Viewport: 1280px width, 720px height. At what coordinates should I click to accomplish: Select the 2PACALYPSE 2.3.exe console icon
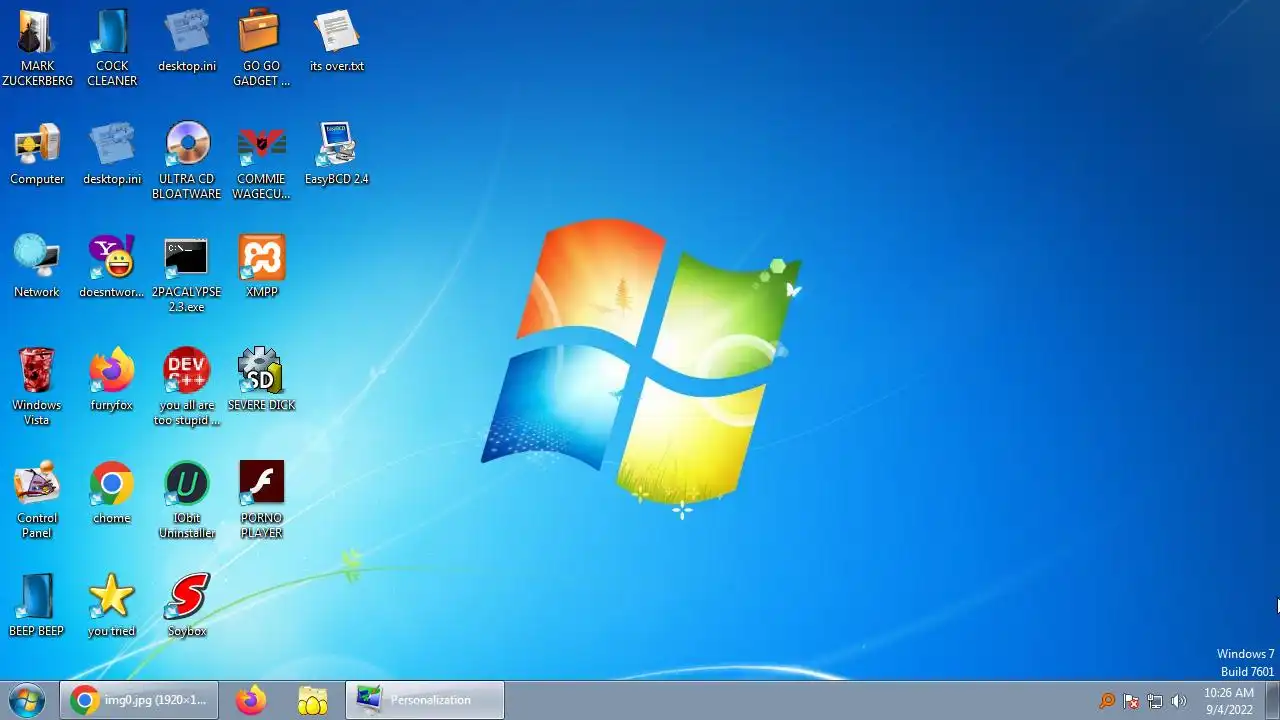(187, 274)
